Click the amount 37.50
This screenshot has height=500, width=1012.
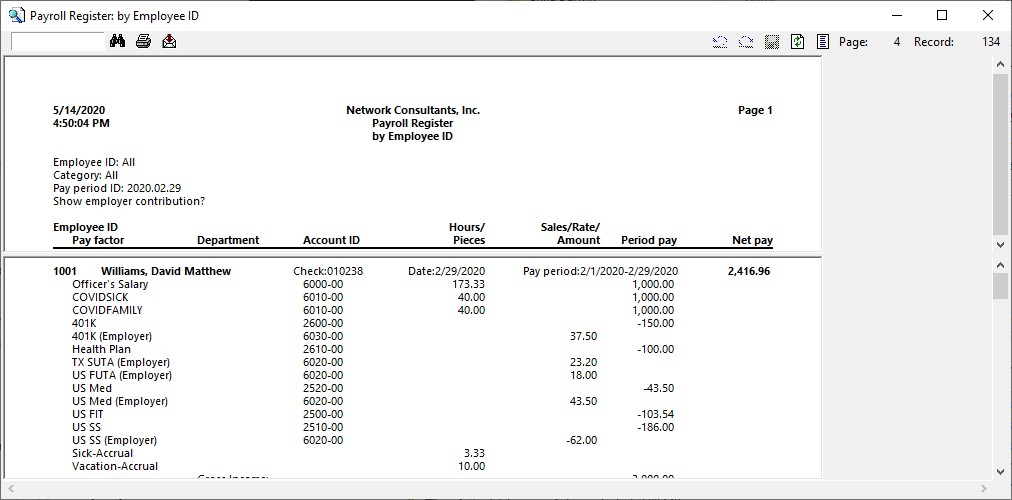pyautogui.click(x=584, y=336)
